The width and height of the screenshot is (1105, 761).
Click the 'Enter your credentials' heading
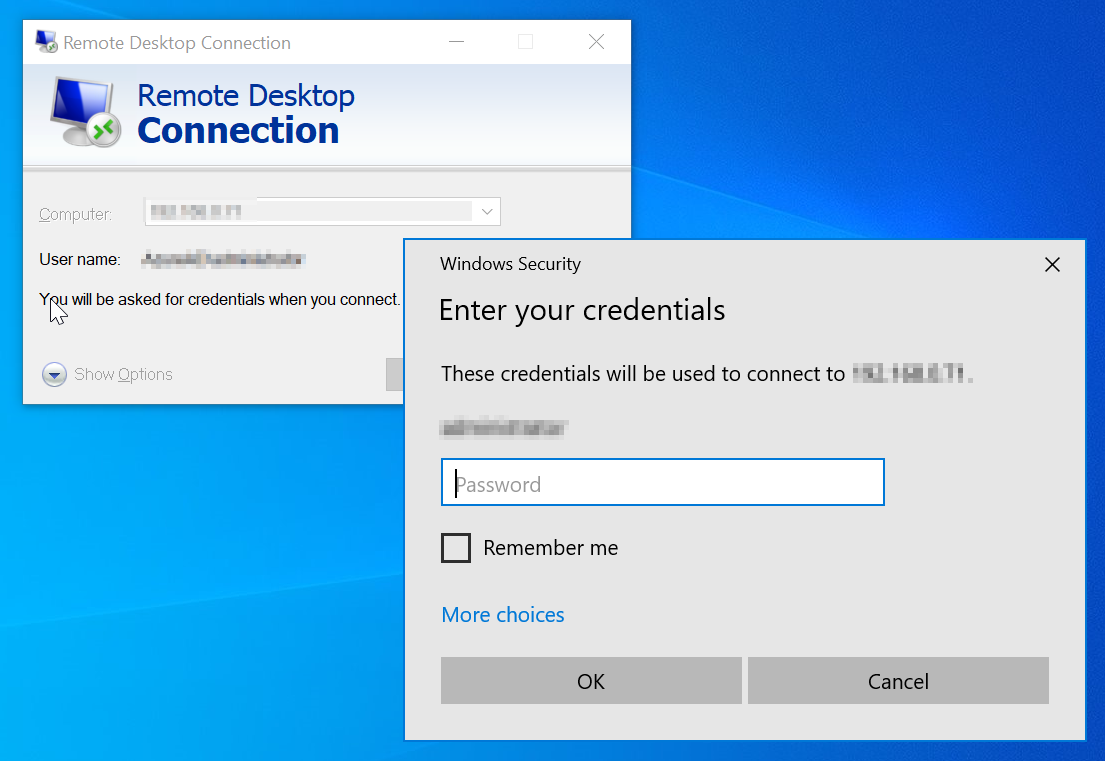[582, 311]
